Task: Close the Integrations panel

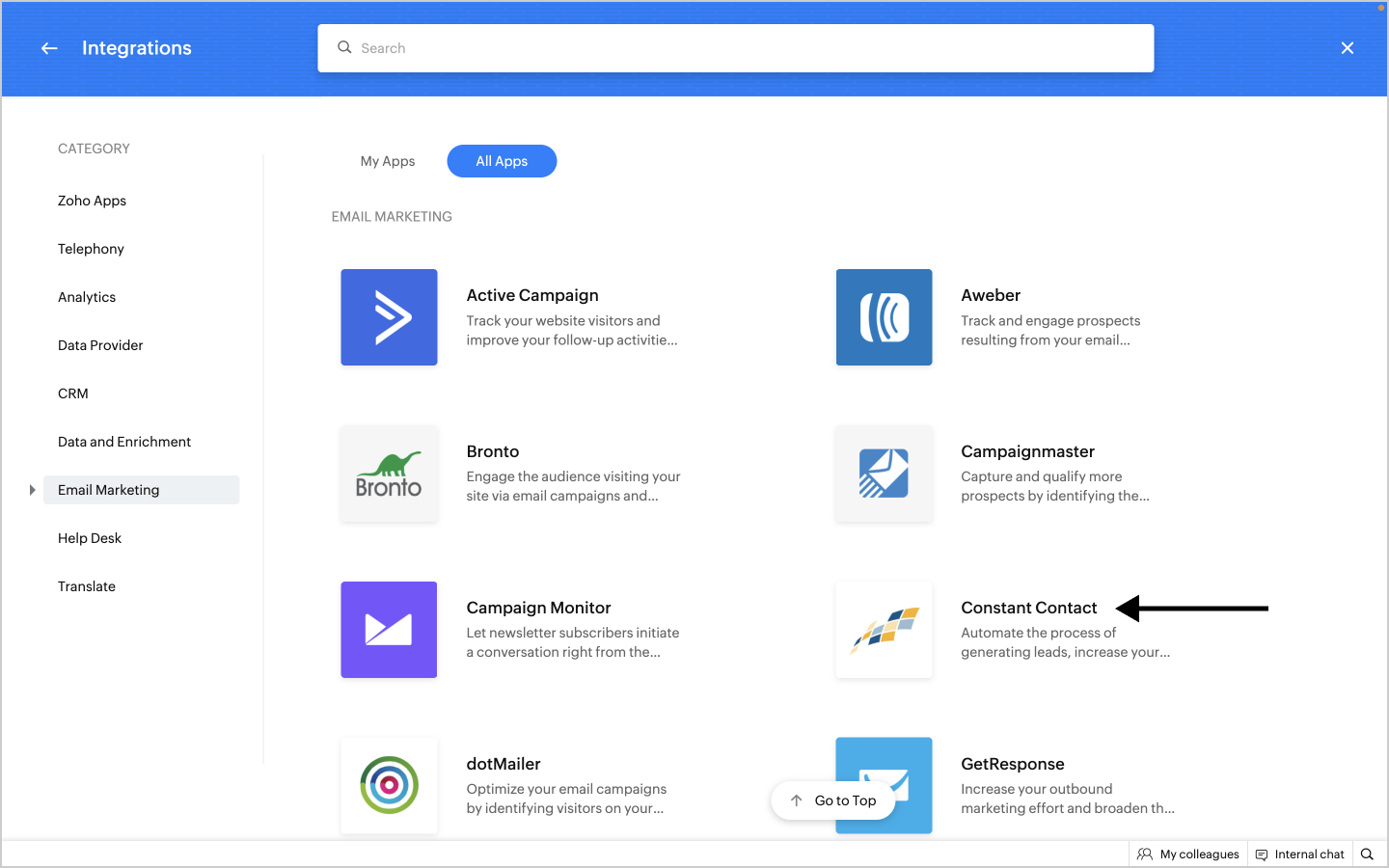Action: [x=1348, y=48]
